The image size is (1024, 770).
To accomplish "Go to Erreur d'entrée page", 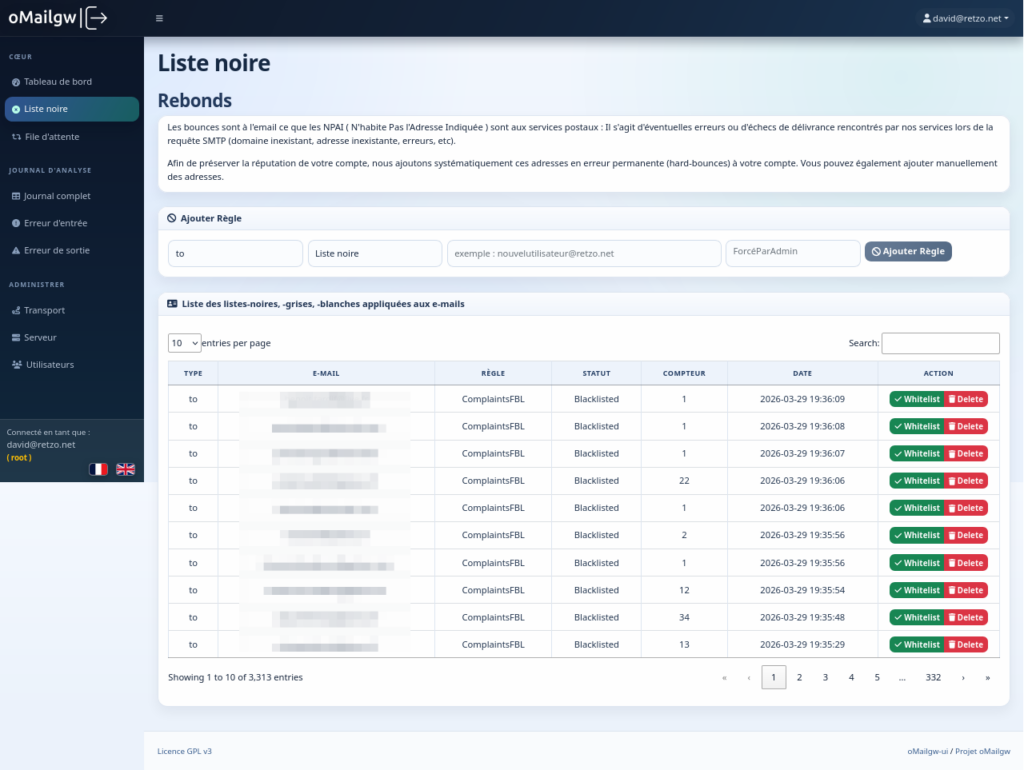I will point(55,224).
